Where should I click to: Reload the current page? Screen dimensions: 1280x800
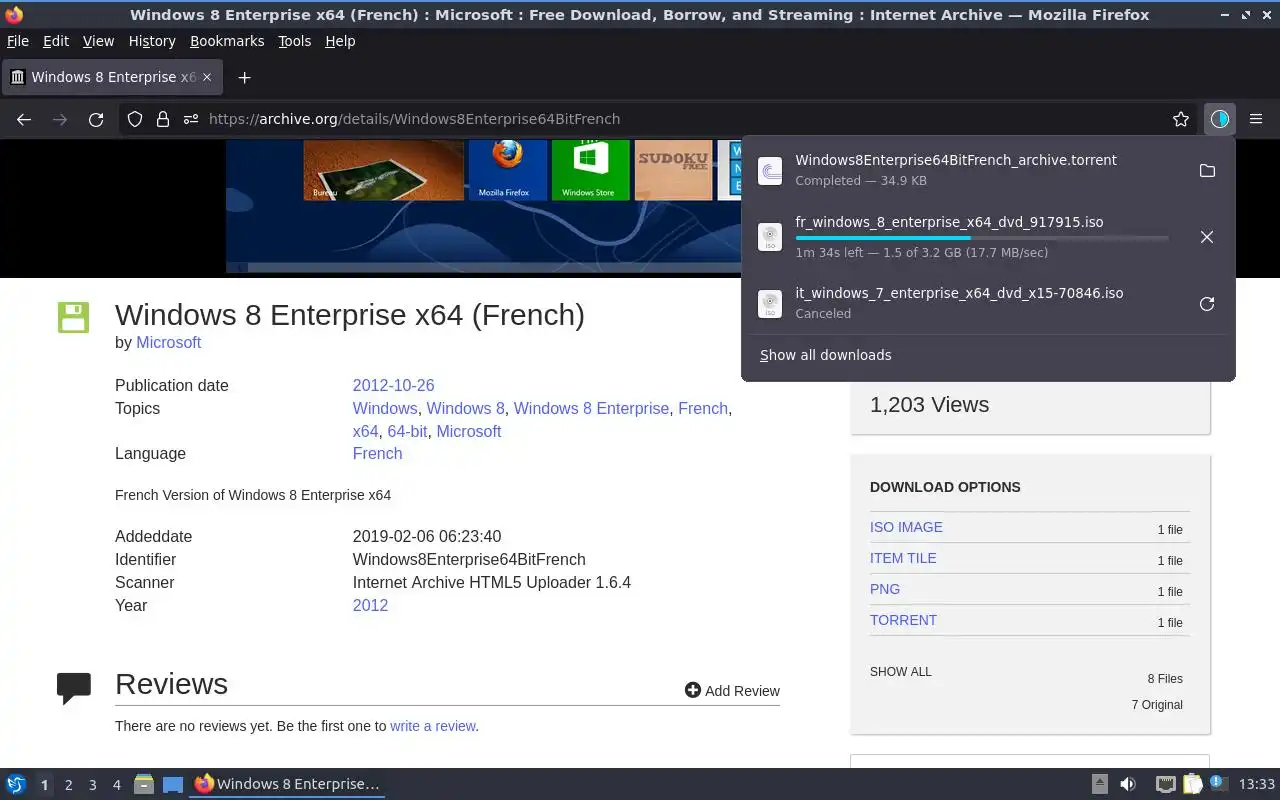click(96, 119)
